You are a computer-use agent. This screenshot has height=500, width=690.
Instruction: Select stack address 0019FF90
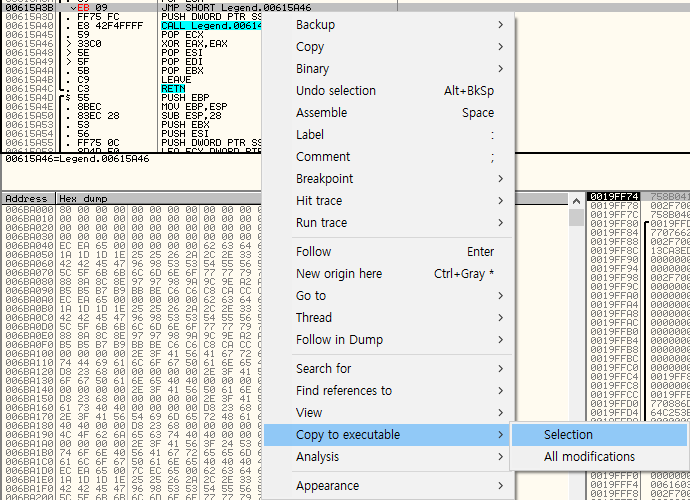[x=614, y=259]
